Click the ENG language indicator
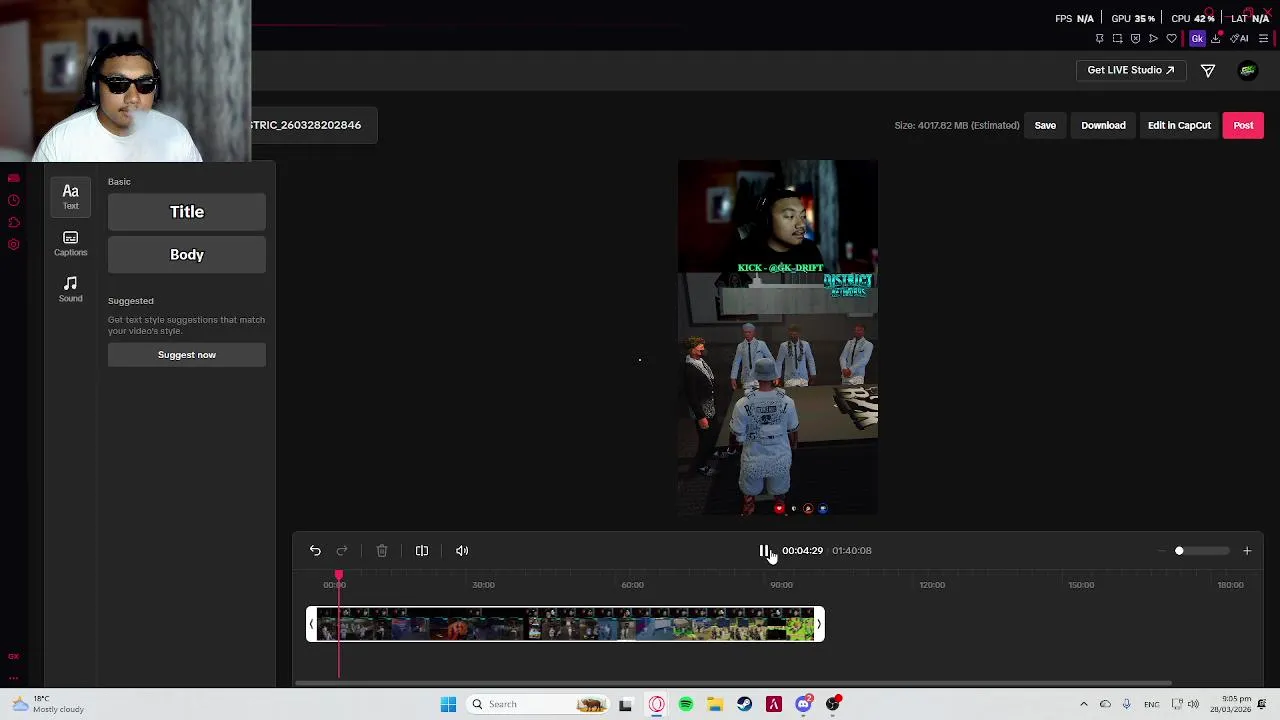 [x=1151, y=704]
